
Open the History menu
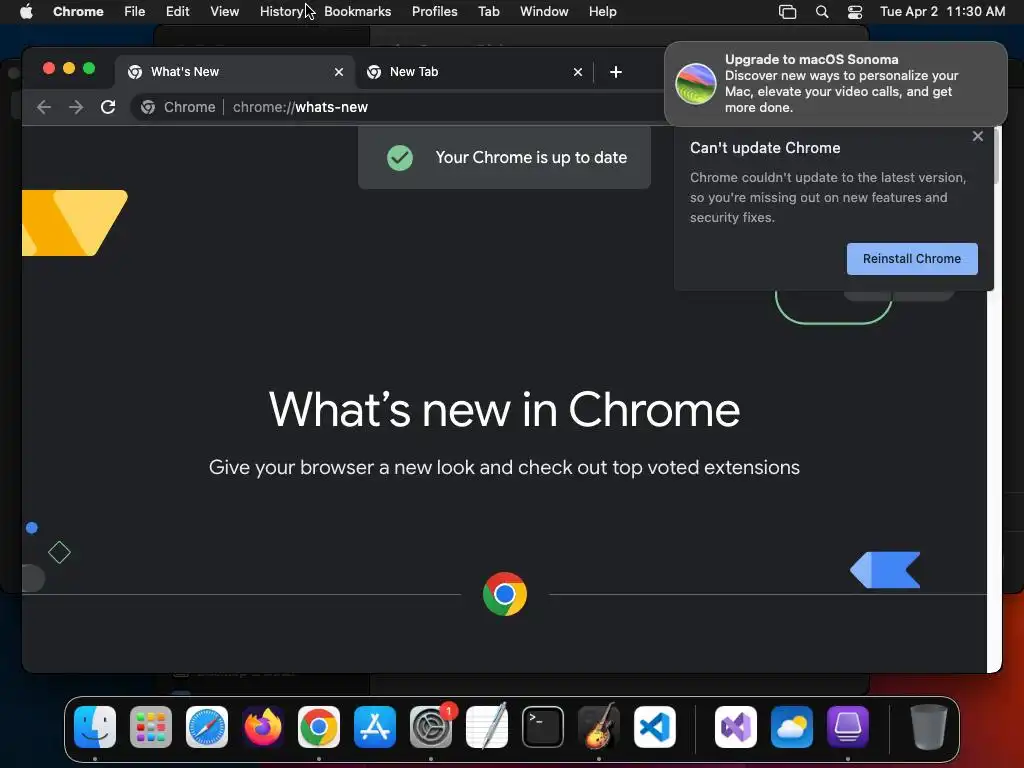[281, 11]
